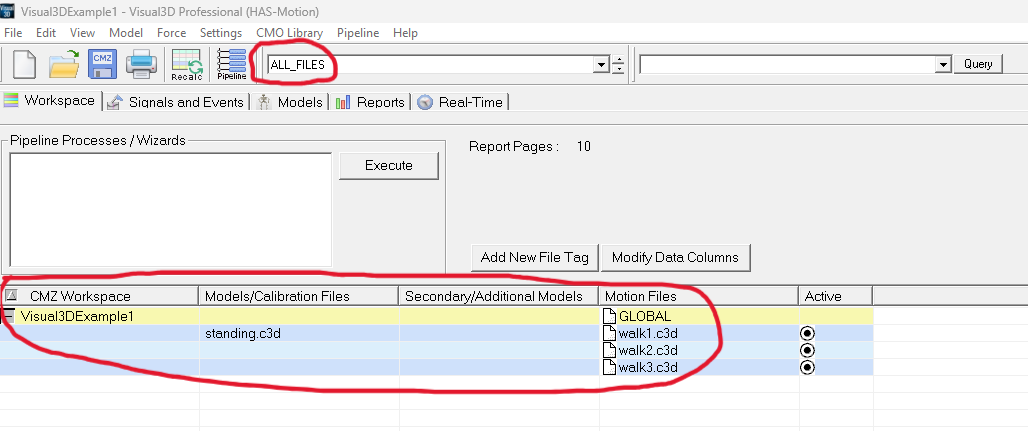This screenshot has width=1028, height=431.
Task: Save workspace using the CMZ disk icon
Action: pyautogui.click(x=102, y=64)
